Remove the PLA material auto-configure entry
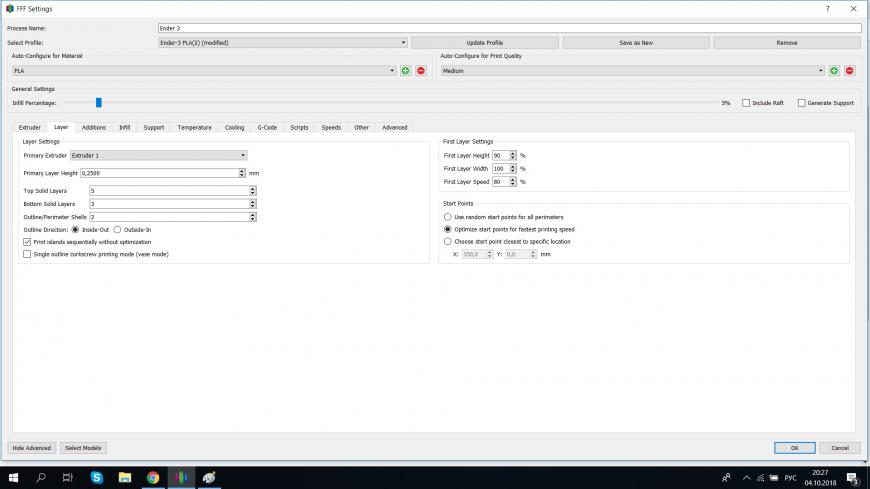This screenshot has height=489, width=870. click(421, 70)
